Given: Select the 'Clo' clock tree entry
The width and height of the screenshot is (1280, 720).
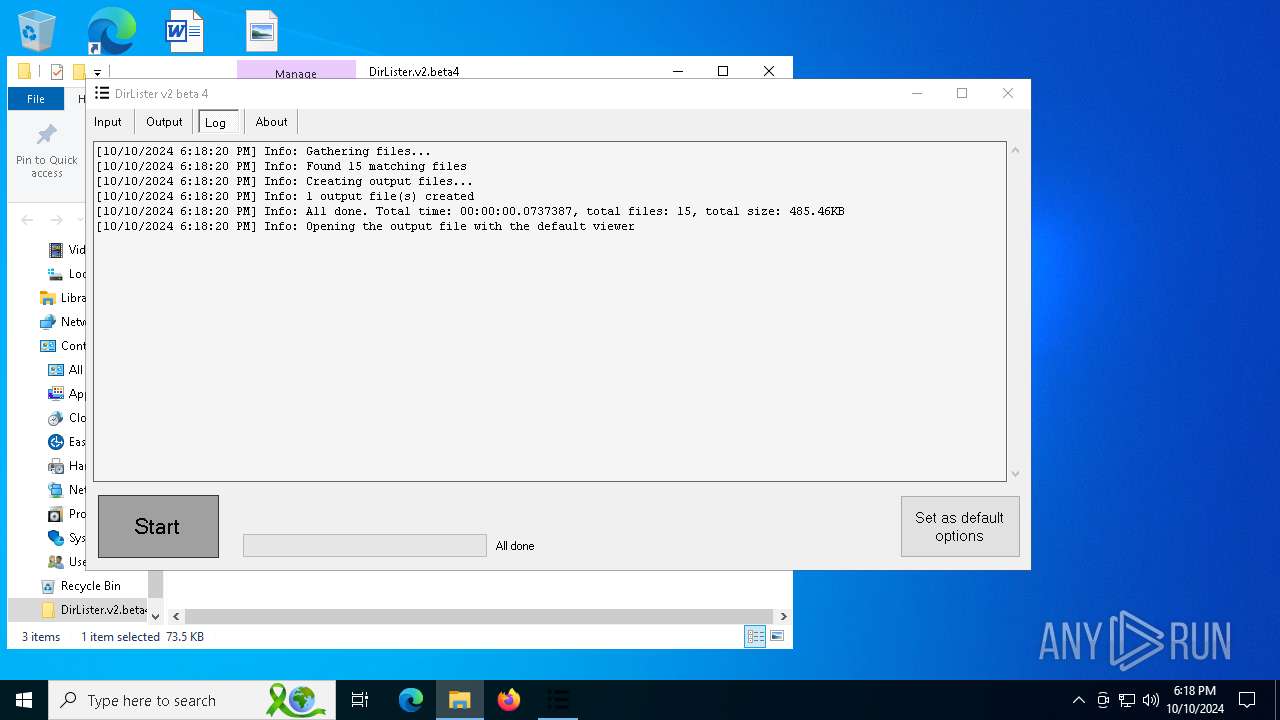Looking at the screenshot, I should pos(66,418).
